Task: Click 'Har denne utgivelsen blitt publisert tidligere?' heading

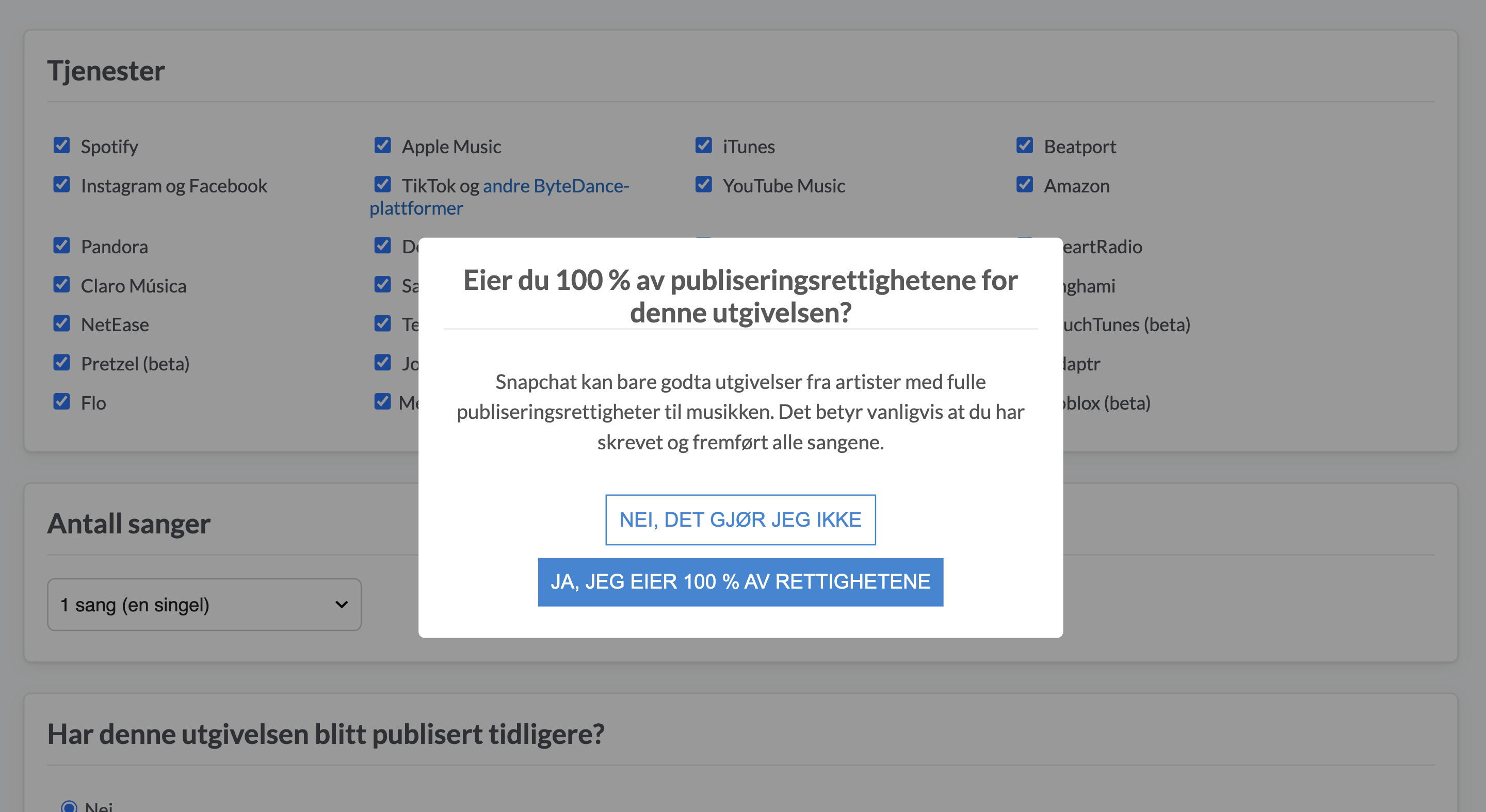Action: click(326, 734)
